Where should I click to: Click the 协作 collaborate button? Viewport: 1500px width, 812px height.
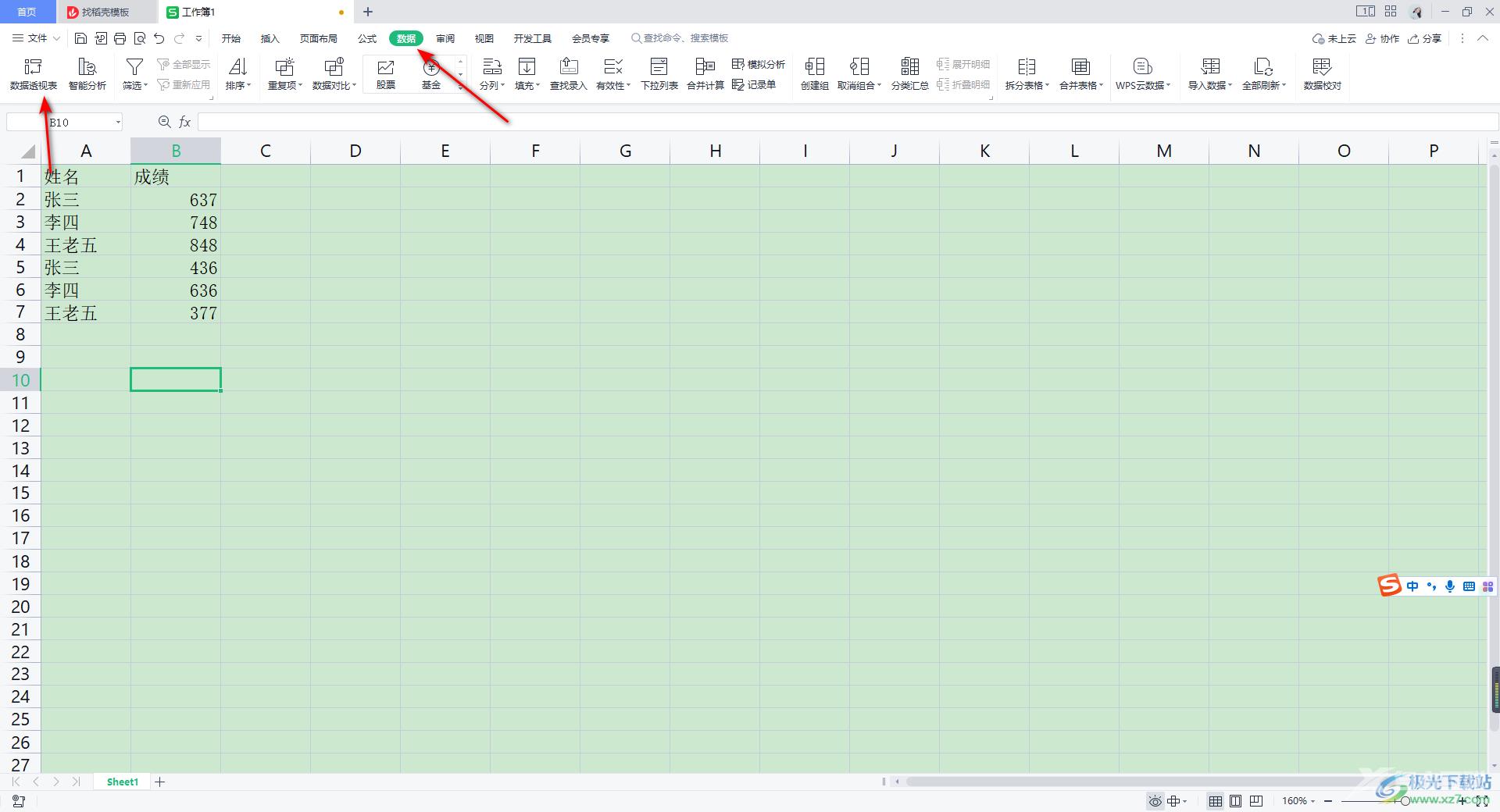[1383, 38]
